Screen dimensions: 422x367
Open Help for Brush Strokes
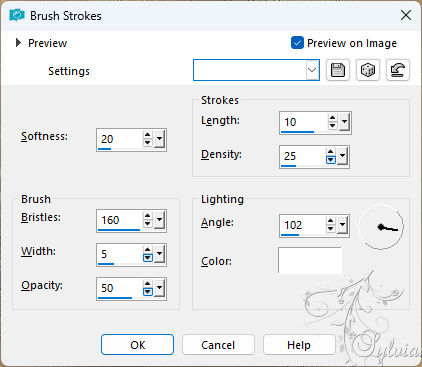[299, 345]
